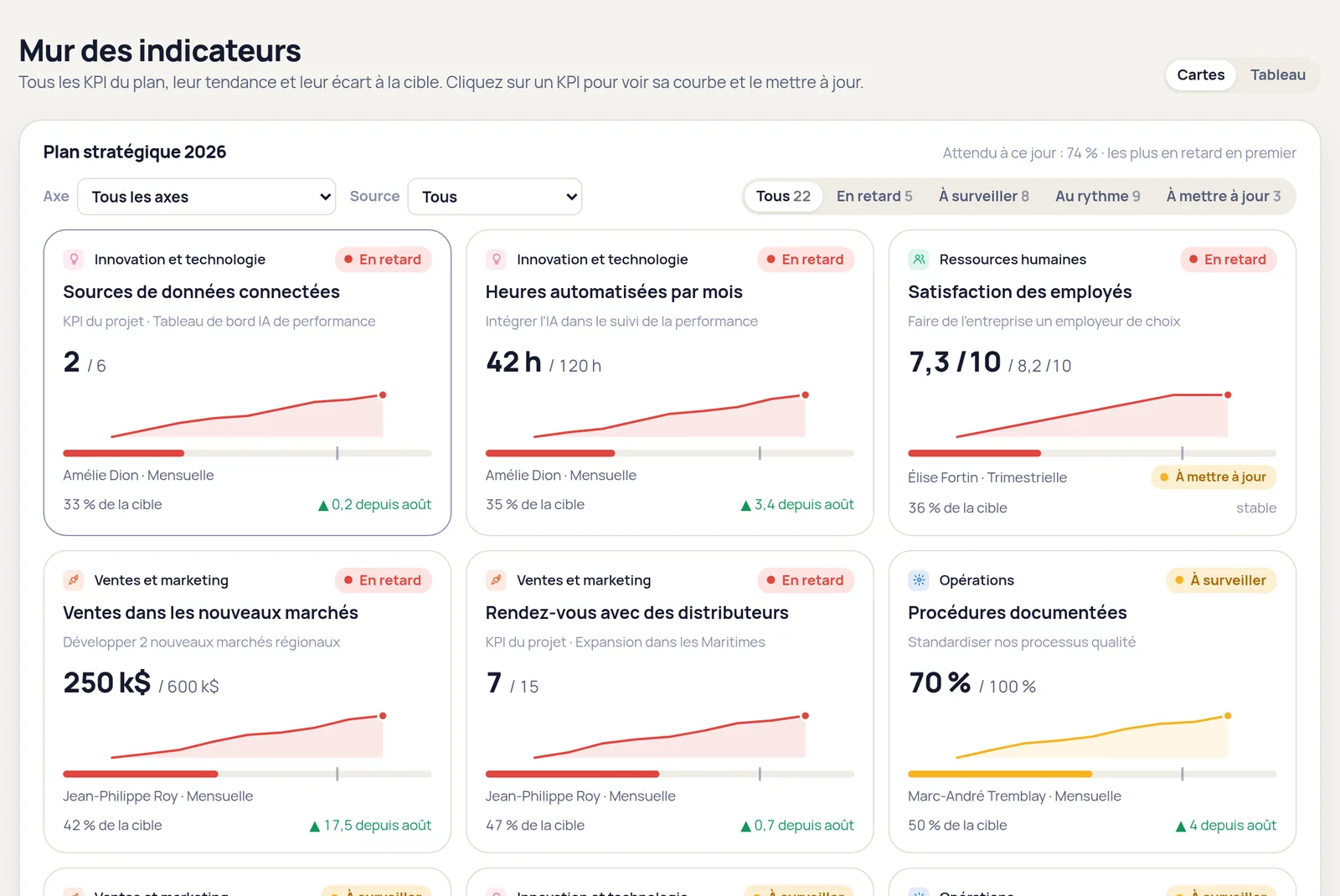Click green trend arrow beside 3,4 depuis août
Screen dimensions: 1340x896
tap(746, 505)
